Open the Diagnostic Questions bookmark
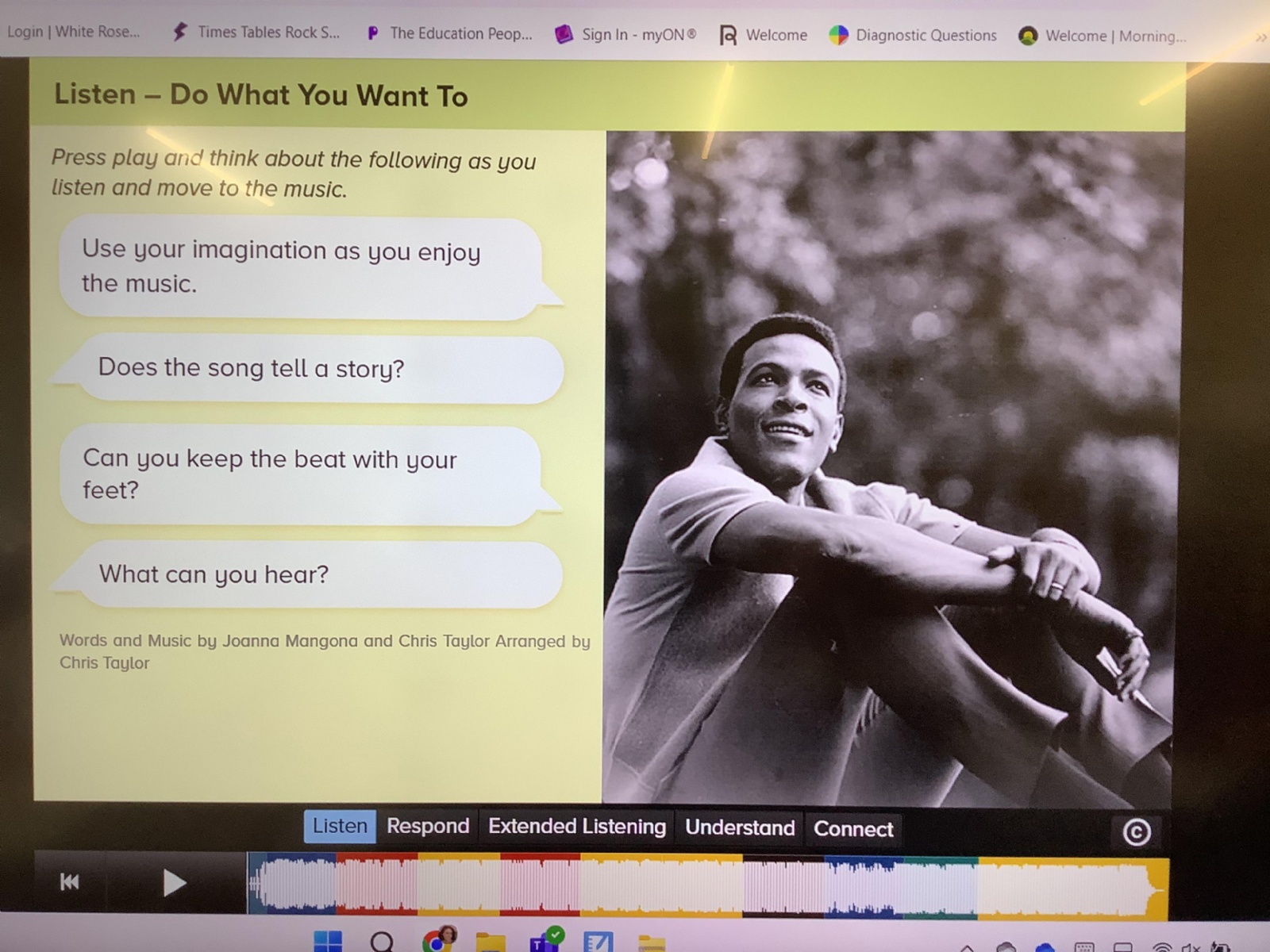 click(x=913, y=35)
